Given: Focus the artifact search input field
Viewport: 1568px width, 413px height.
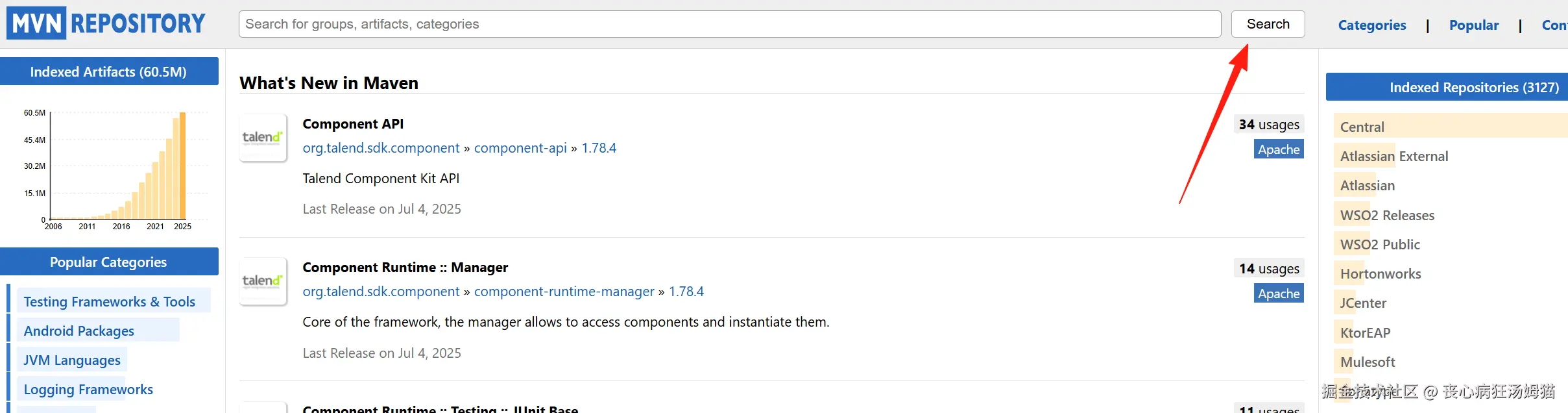Looking at the screenshot, I should point(729,24).
